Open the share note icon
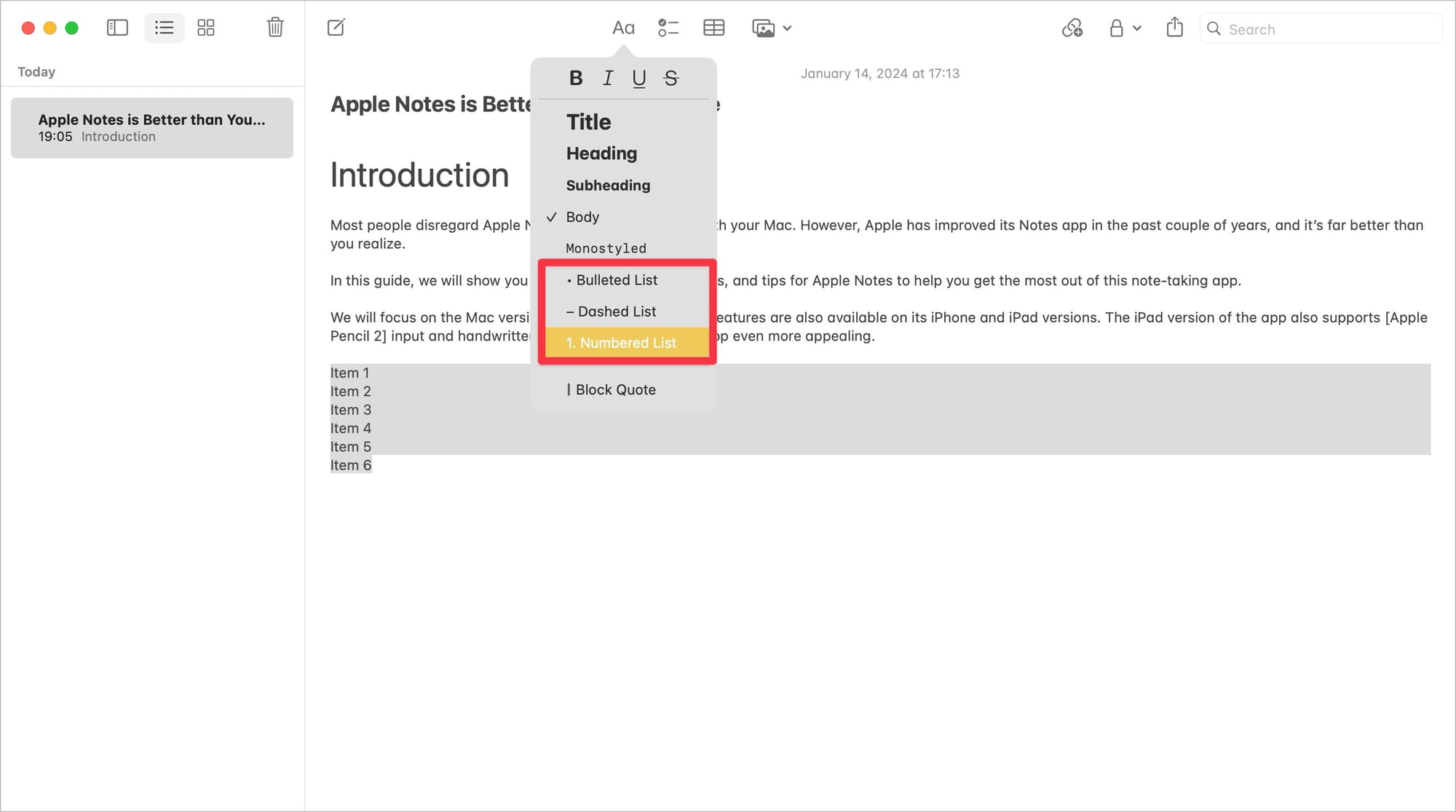The width and height of the screenshot is (1456, 812). click(x=1174, y=28)
